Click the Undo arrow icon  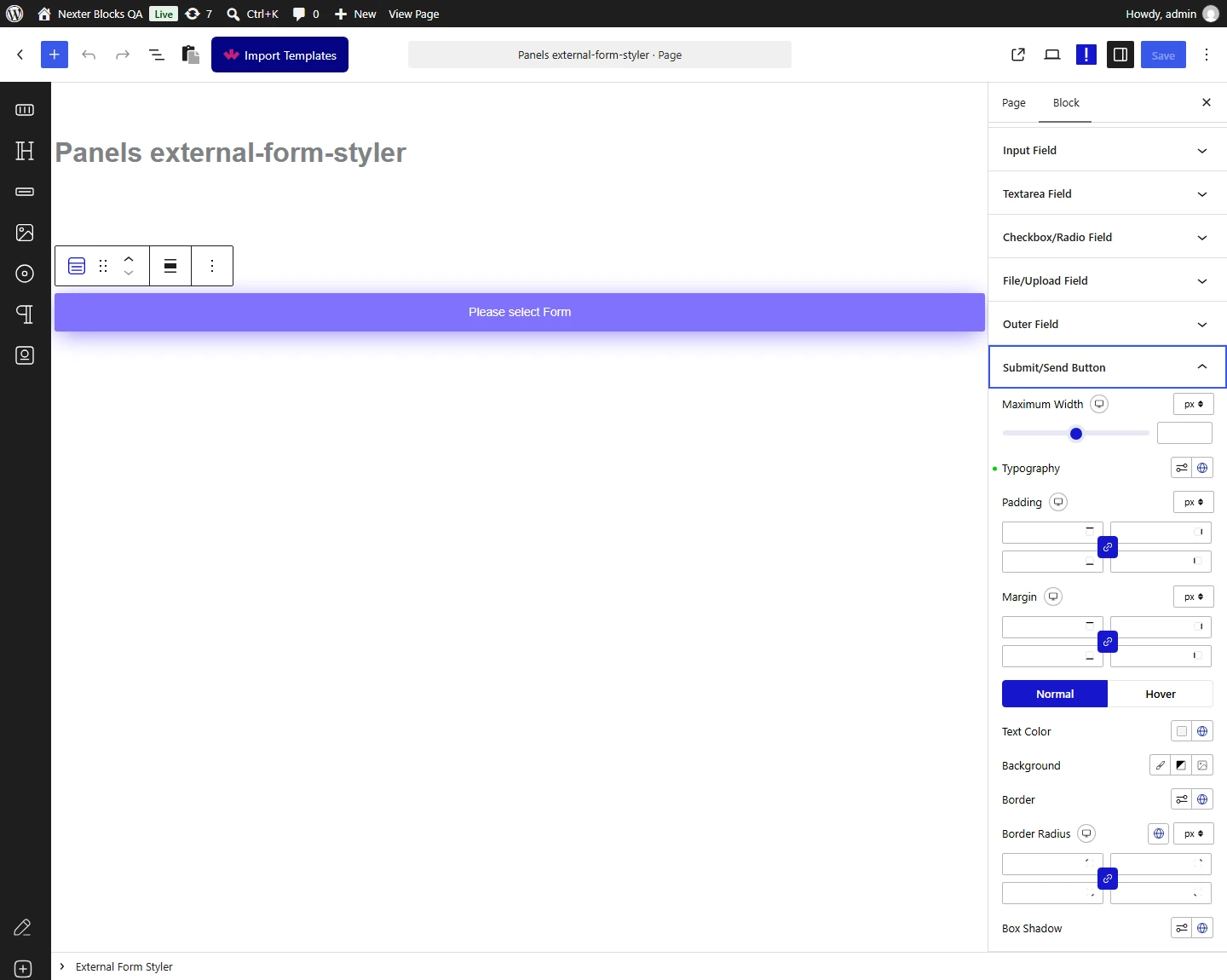89,55
